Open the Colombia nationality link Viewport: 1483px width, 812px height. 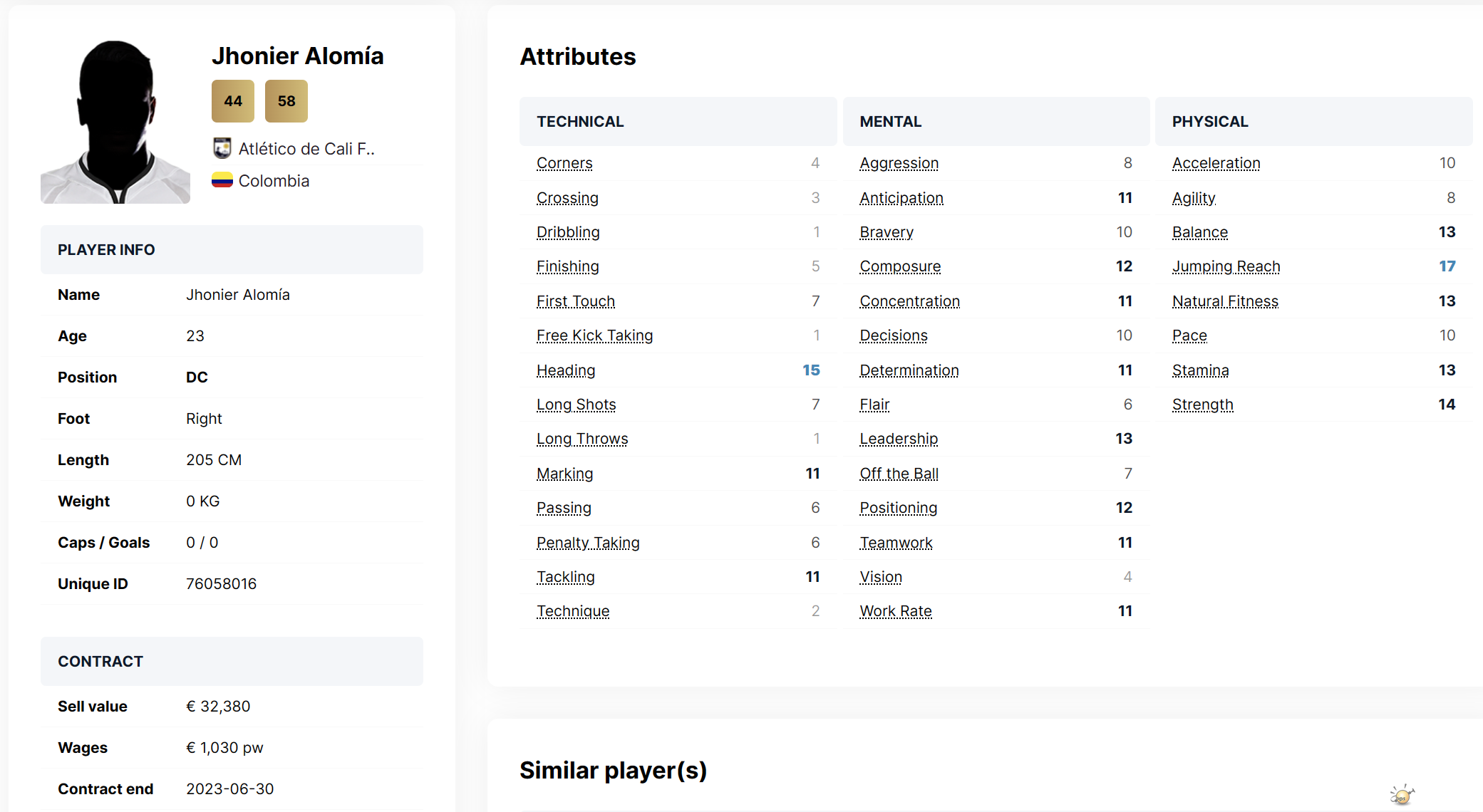(x=274, y=181)
